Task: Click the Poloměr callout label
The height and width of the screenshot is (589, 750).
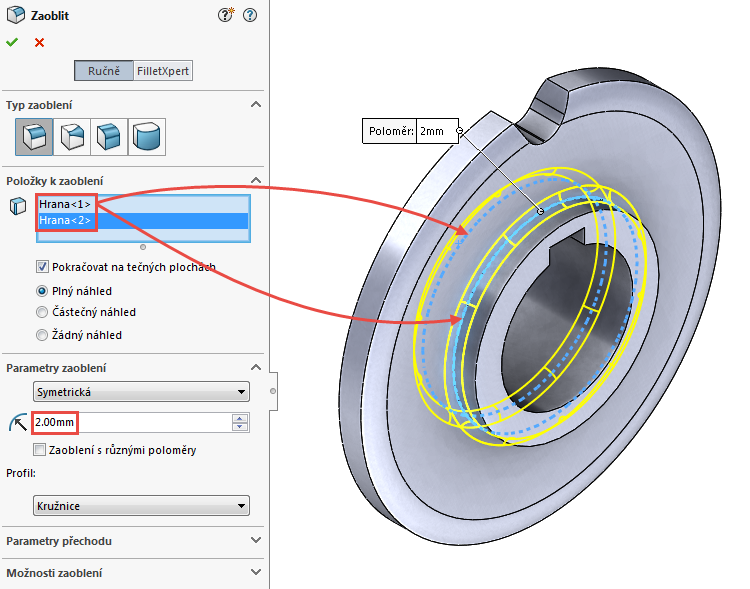Action: (391, 131)
